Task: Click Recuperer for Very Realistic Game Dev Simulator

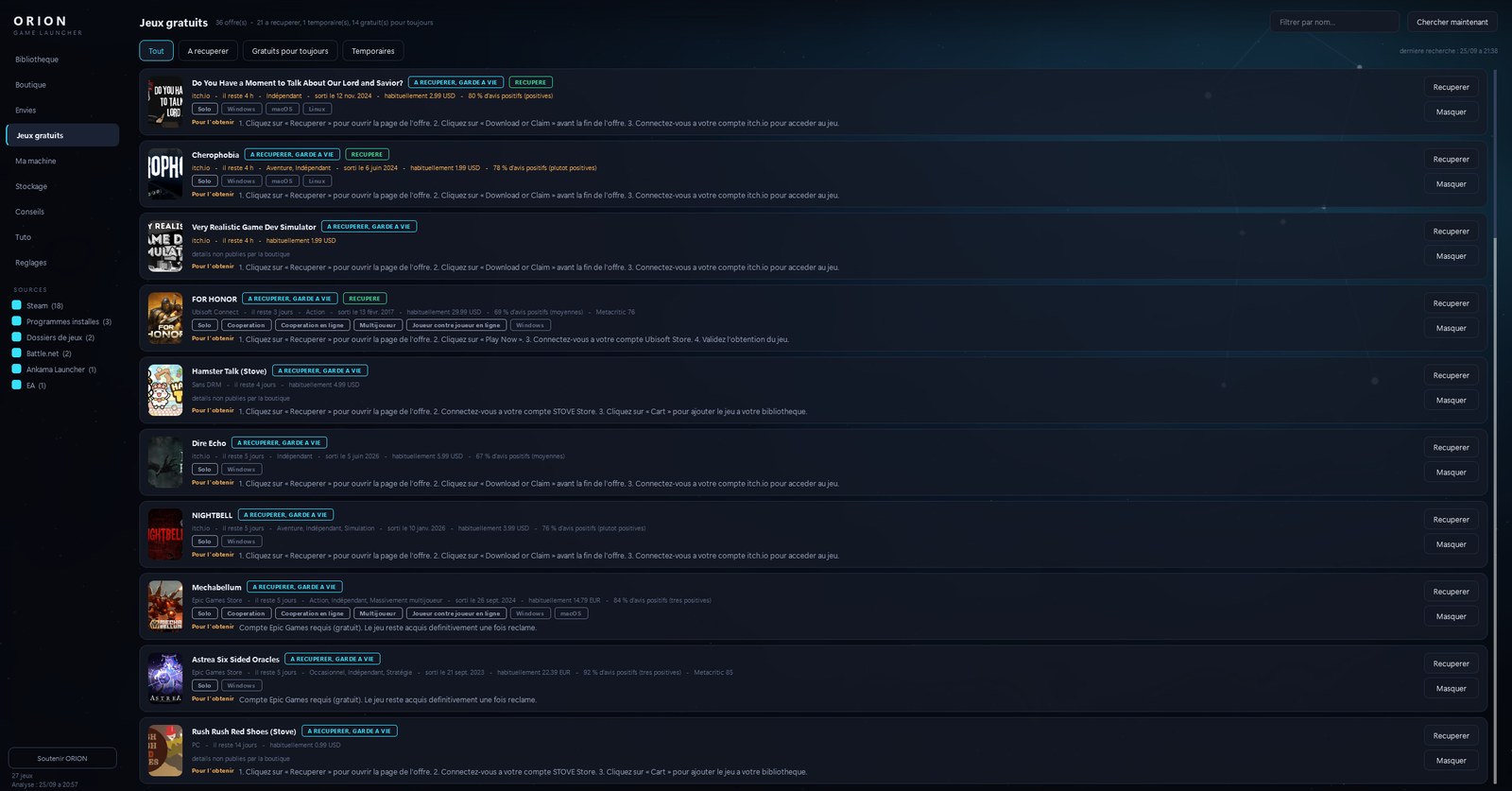Action: click(1451, 232)
